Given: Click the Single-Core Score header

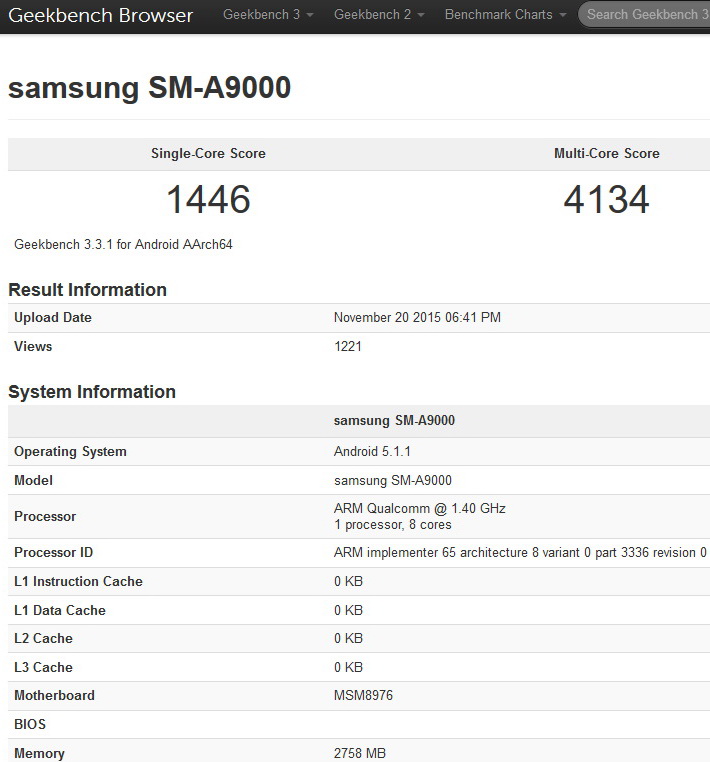Looking at the screenshot, I should click(x=208, y=154).
